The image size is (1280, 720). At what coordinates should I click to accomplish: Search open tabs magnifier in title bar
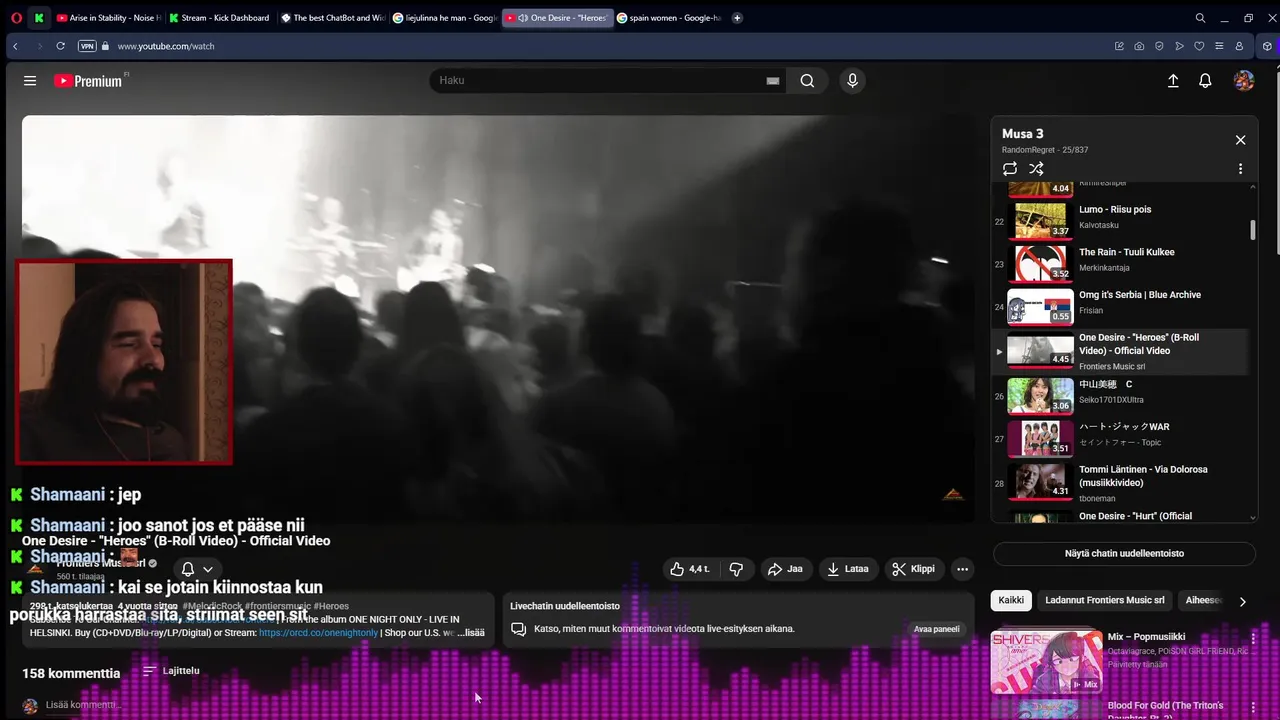1200,18
